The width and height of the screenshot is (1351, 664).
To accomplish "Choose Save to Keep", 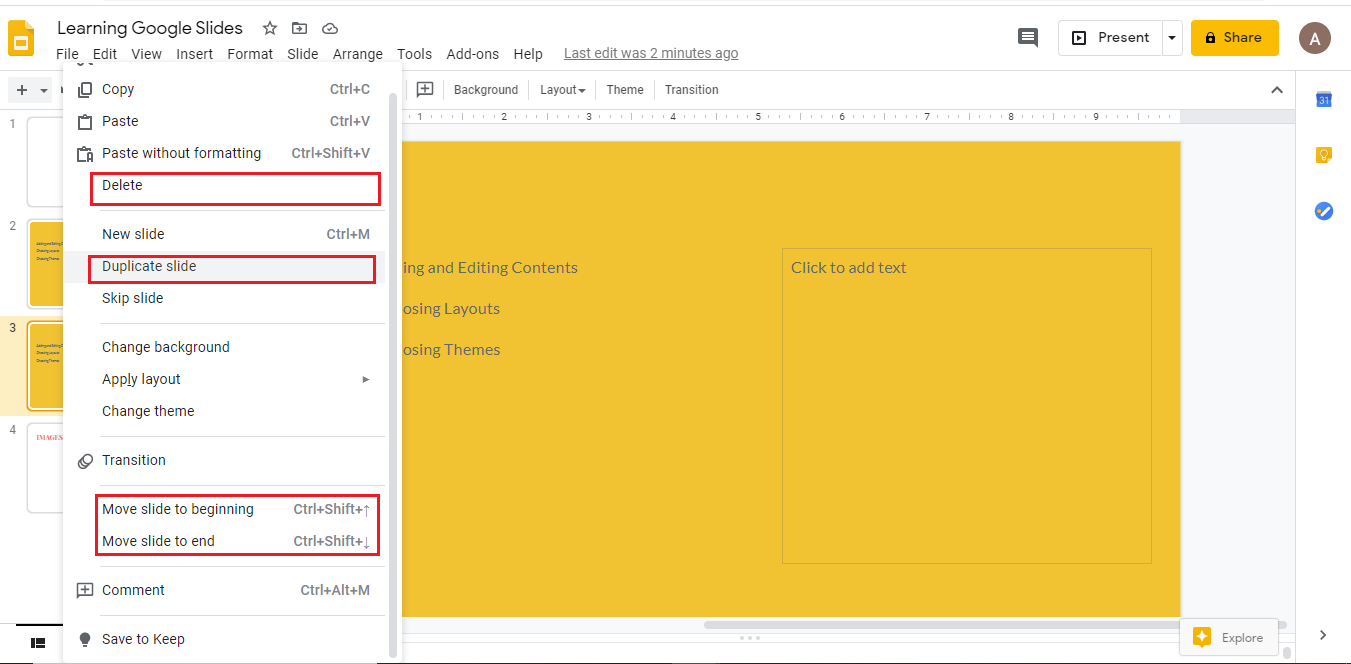I will pyautogui.click(x=224, y=639).
